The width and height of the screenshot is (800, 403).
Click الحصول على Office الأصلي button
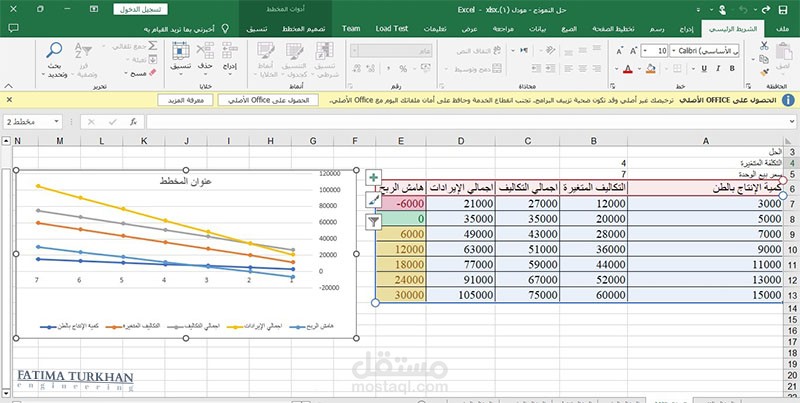point(268,100)
